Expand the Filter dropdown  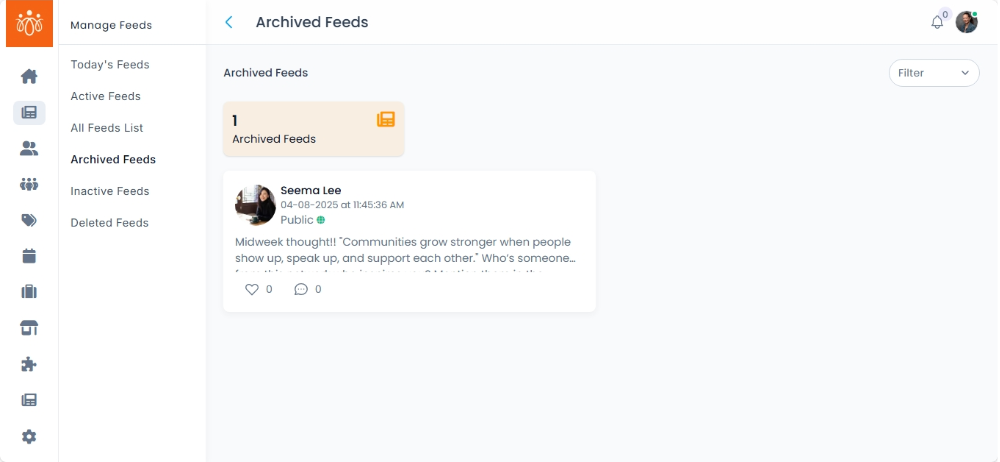point(934,73)
